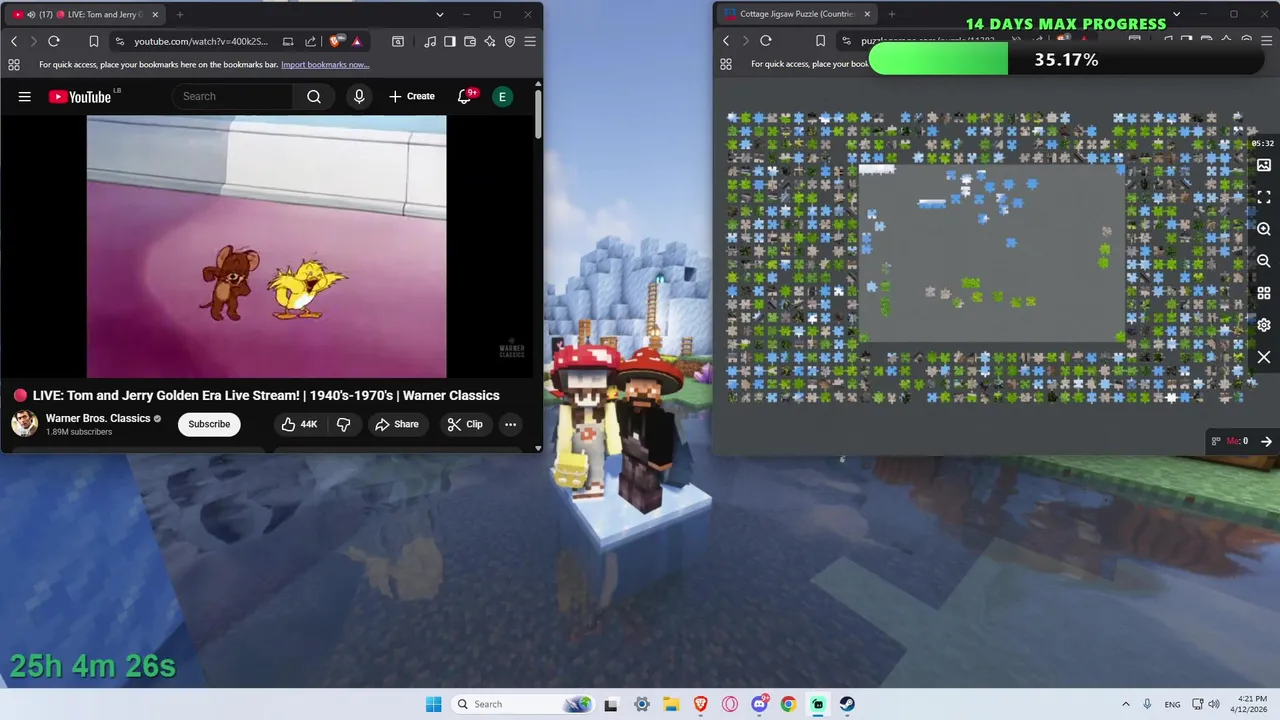Screen dimensions: 1280x720
Task: Reload the YouTube page
Action: (x=54, y=41)
